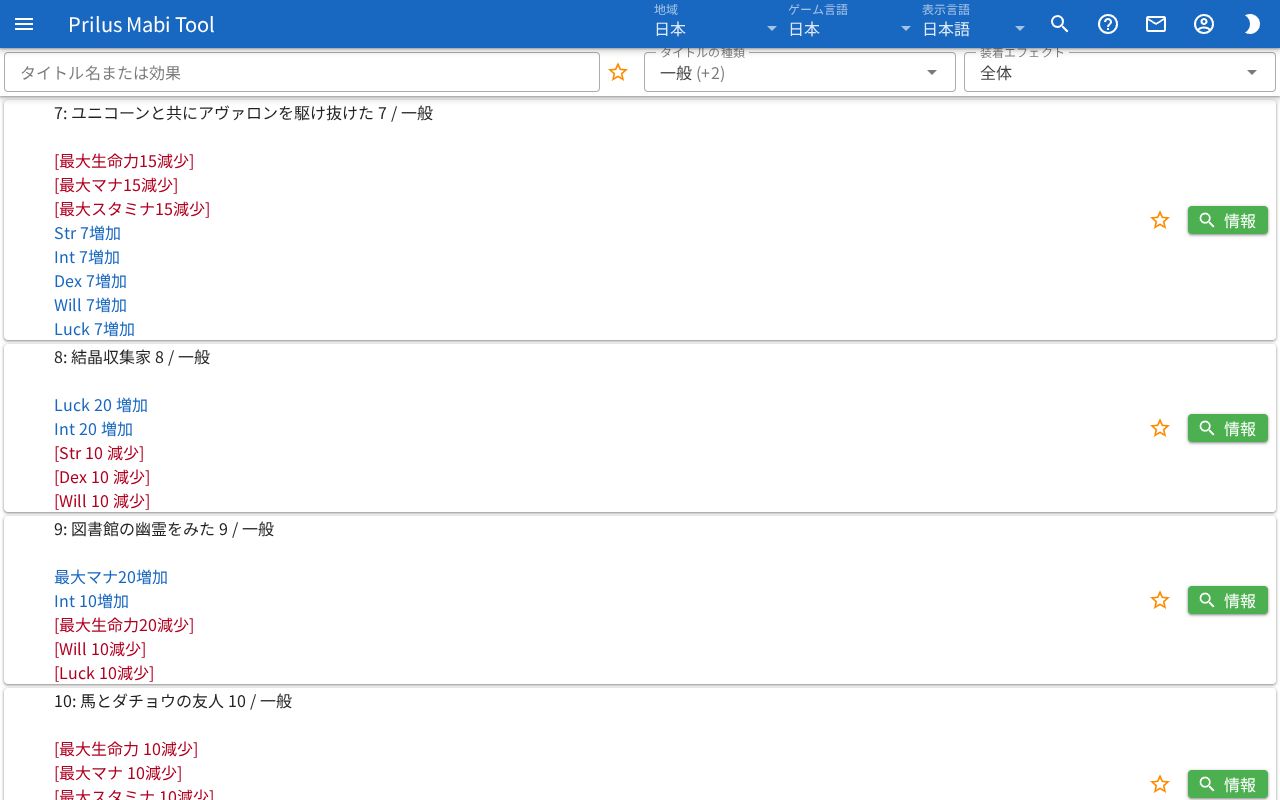Select the 8: 結晶収集家 8 heading

pyautogui.click(x=132, y=357)
